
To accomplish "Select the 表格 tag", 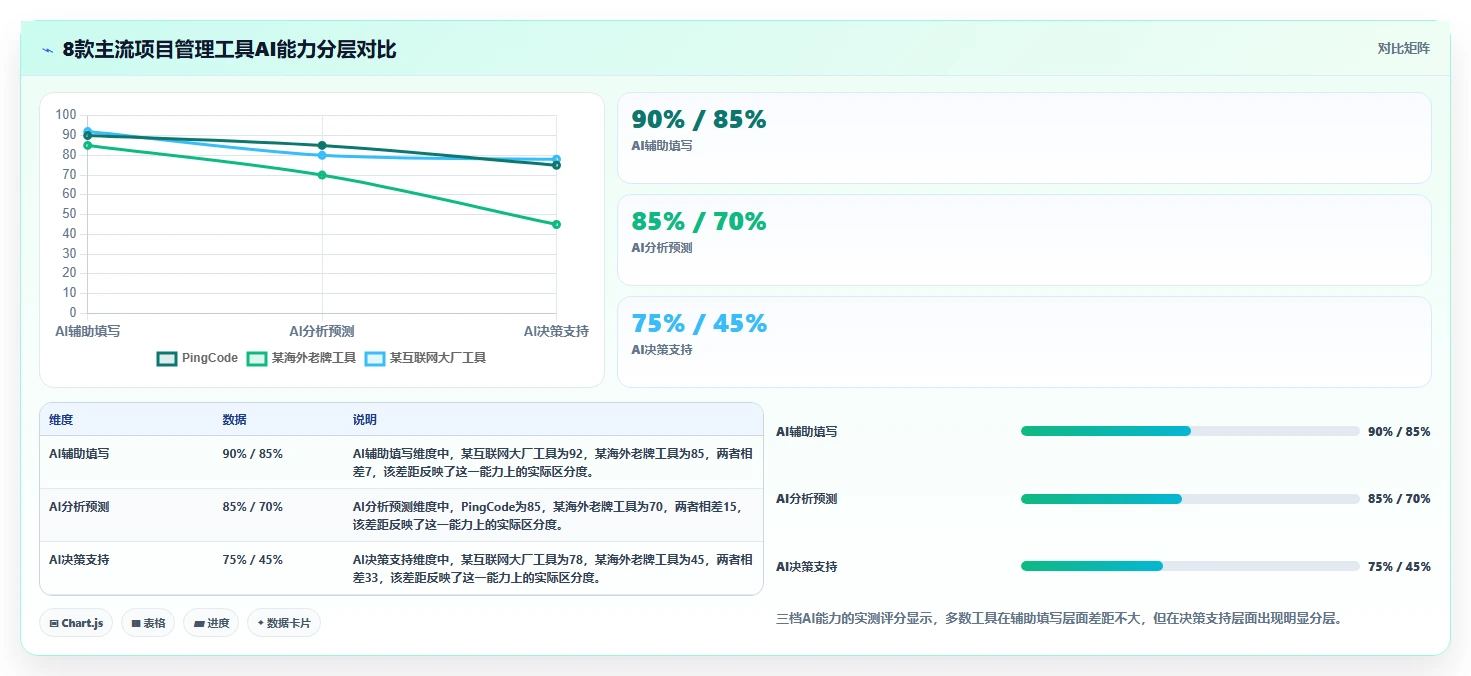I will point(148,623).
